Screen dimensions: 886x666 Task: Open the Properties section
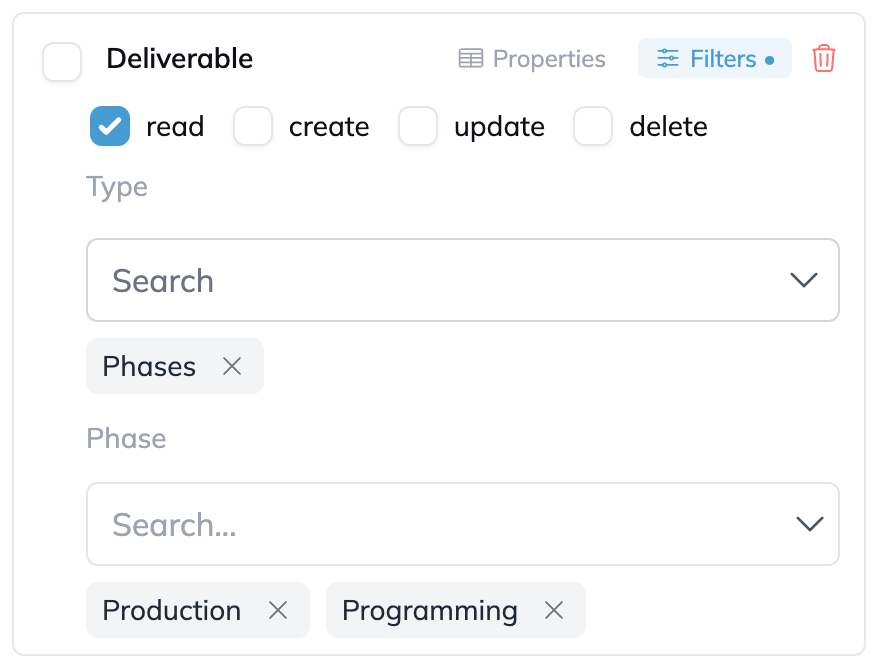[x=532, y=59]
